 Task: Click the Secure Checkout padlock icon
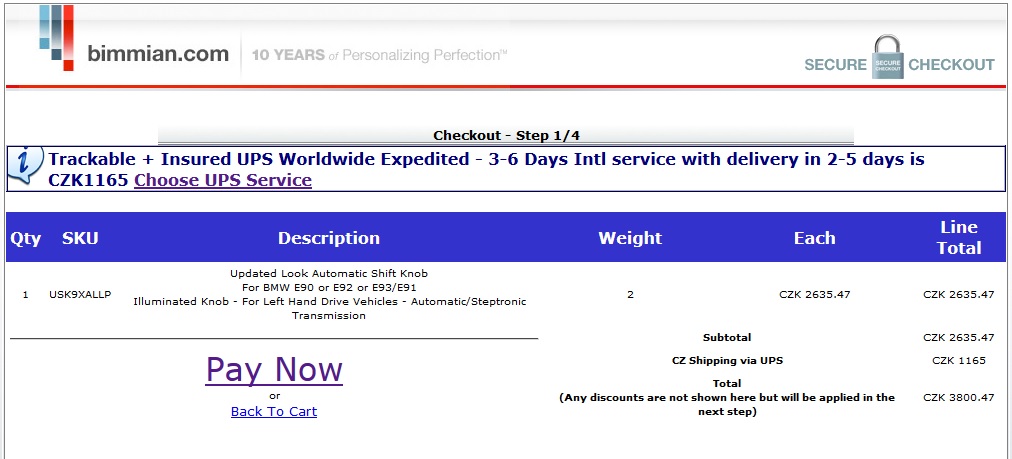(x=887, y=57)
